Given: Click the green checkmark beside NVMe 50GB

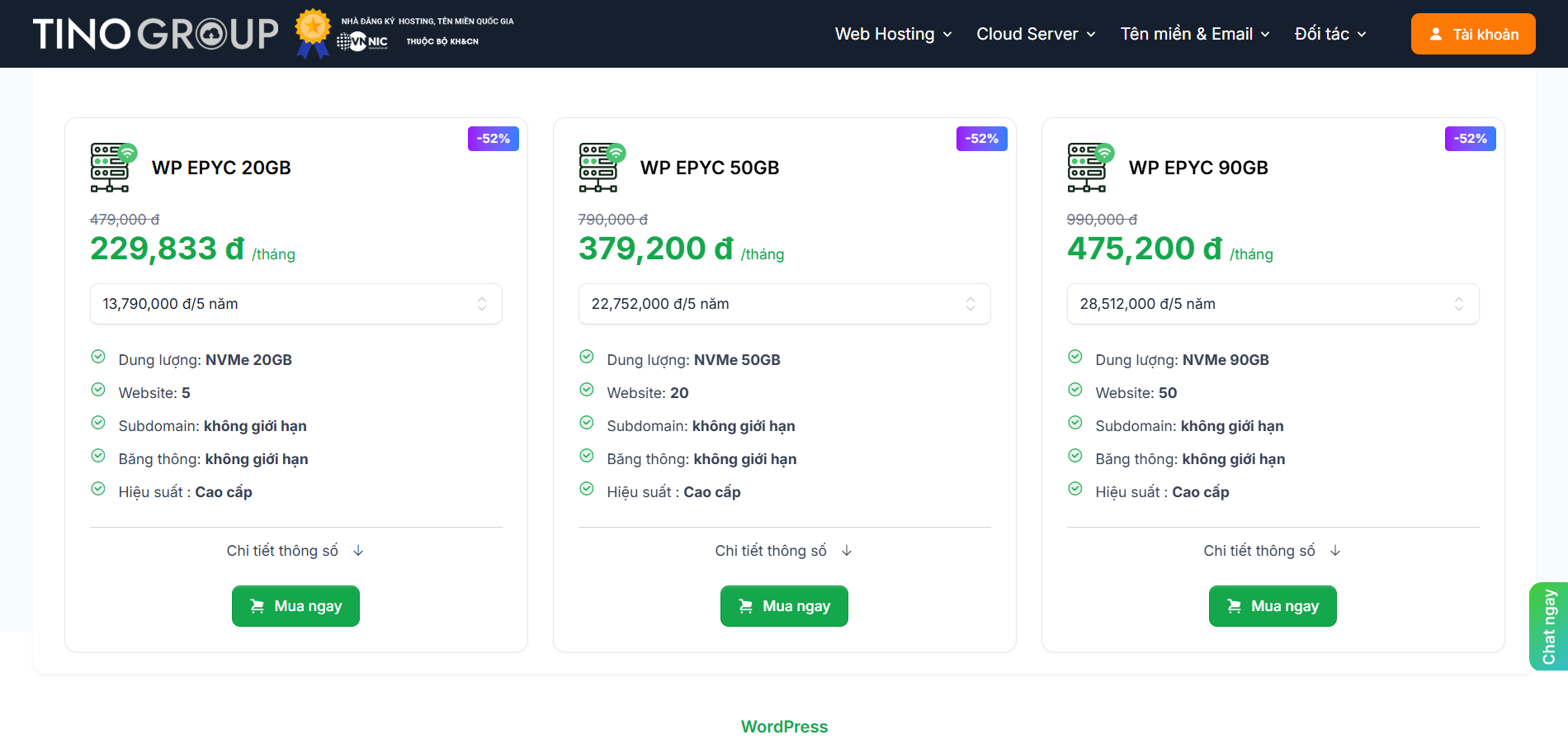Looking at the screenshot, I should tap(587, 357).
